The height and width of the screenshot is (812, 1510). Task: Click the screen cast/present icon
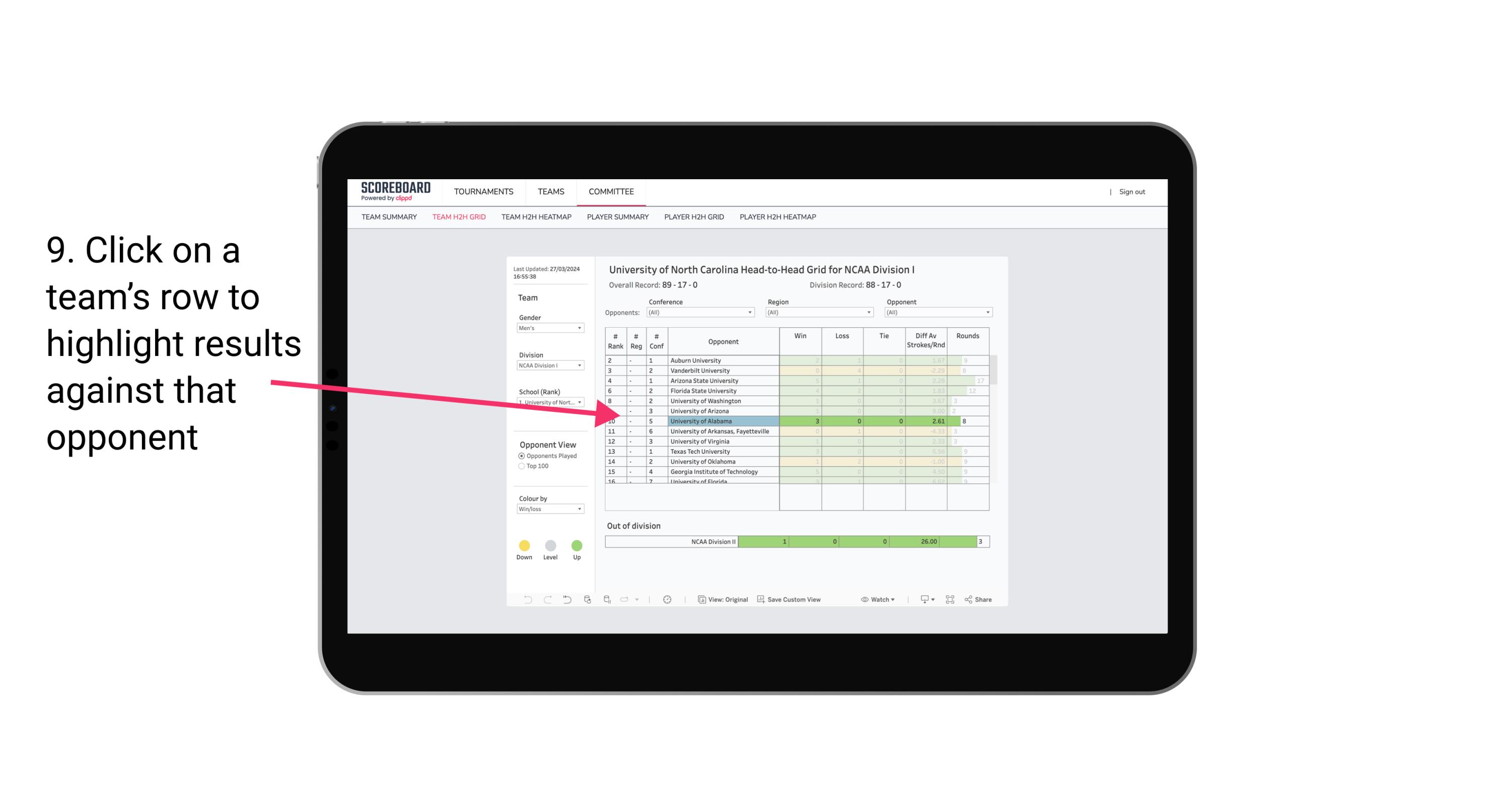(921, 600)
